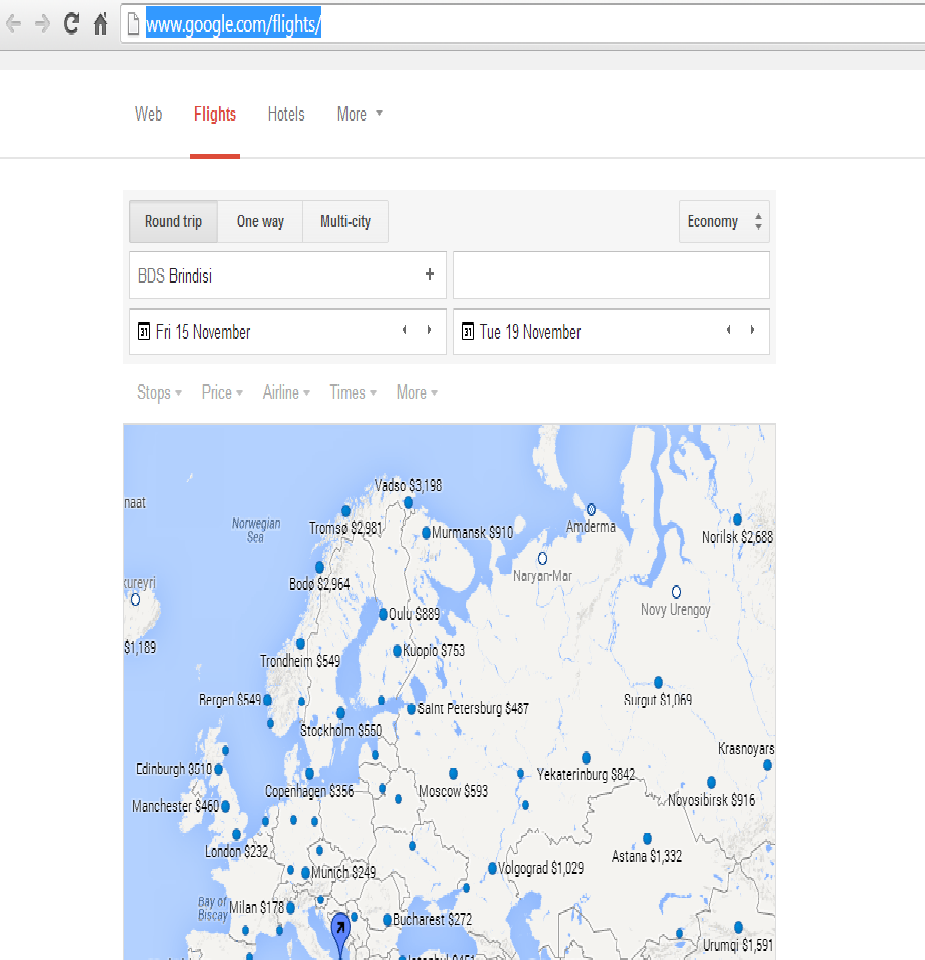Image resolution: width=925 pixels, height=960 pixels.
Task: Click the page icon in the address bar
Action: [x=133, y=24]
